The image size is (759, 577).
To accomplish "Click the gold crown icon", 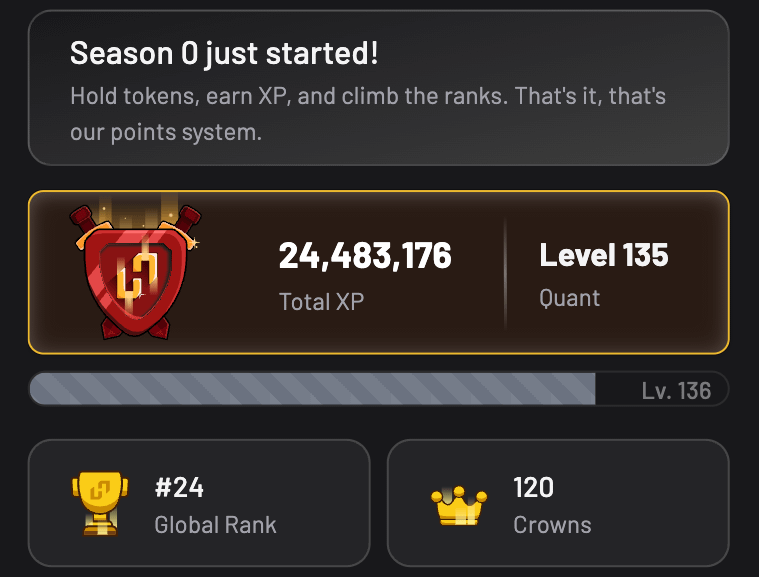I will (x=459, y=506).
